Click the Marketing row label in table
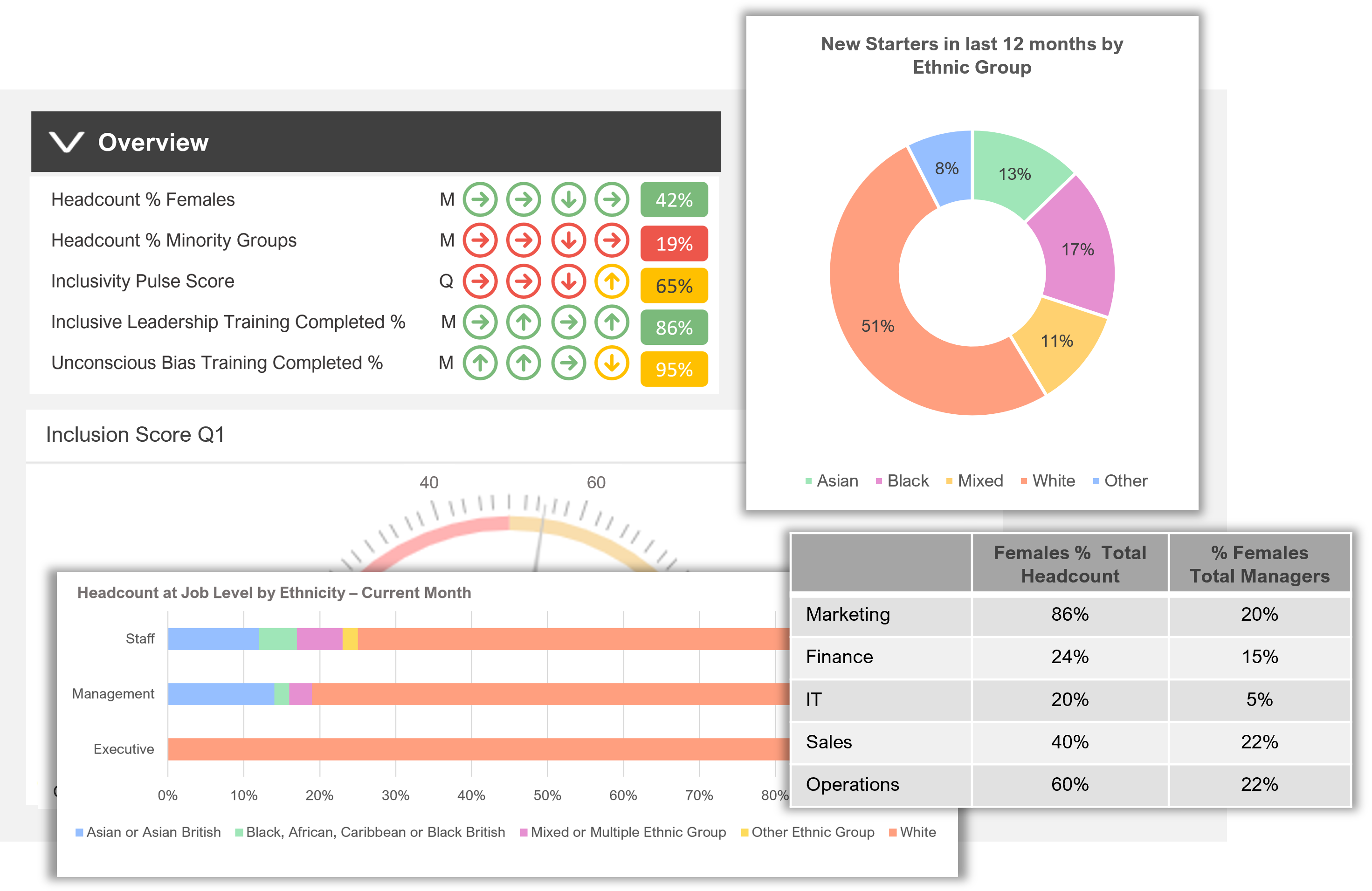 click(848, 614)
